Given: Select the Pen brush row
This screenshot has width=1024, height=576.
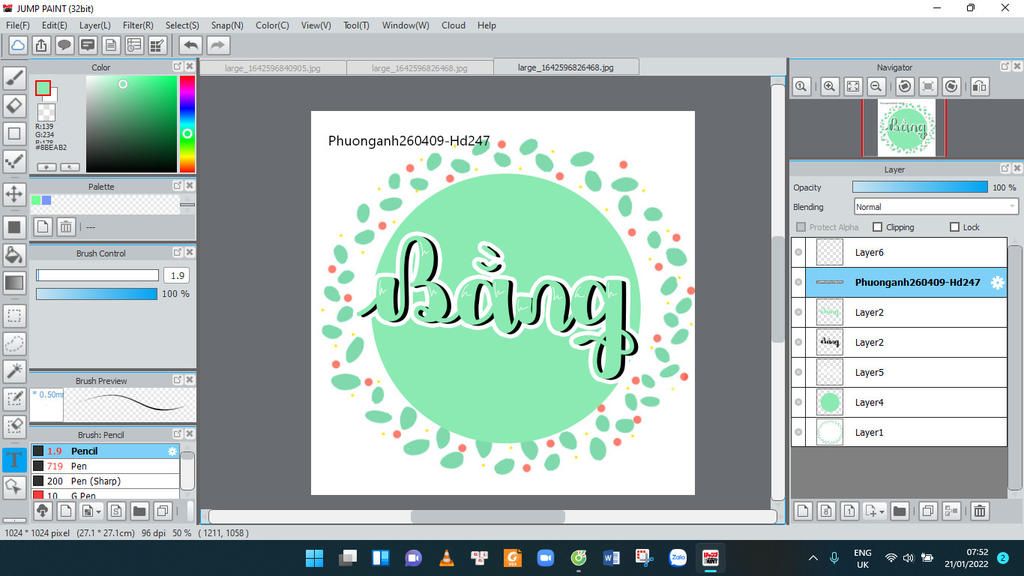Looking at the screenshot, I should [x=105, y=466].
